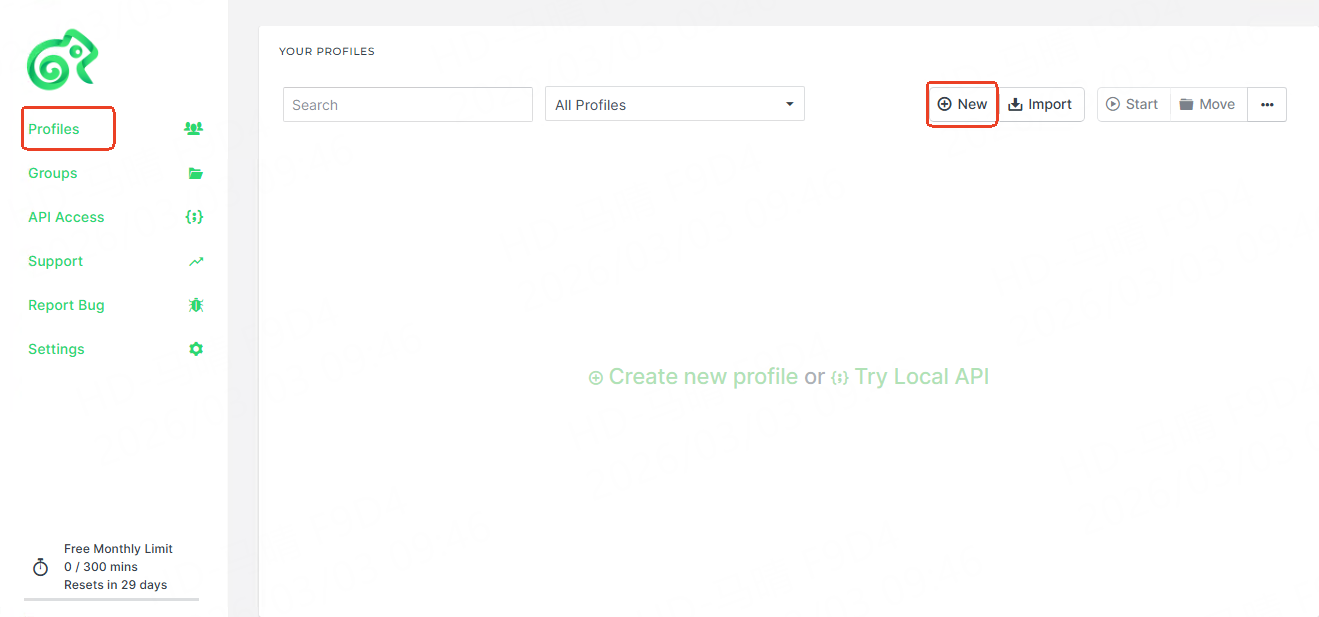Open the Try Local API link
The height and width of the screenshot is (617, 1319).
(x=910, y=377)
